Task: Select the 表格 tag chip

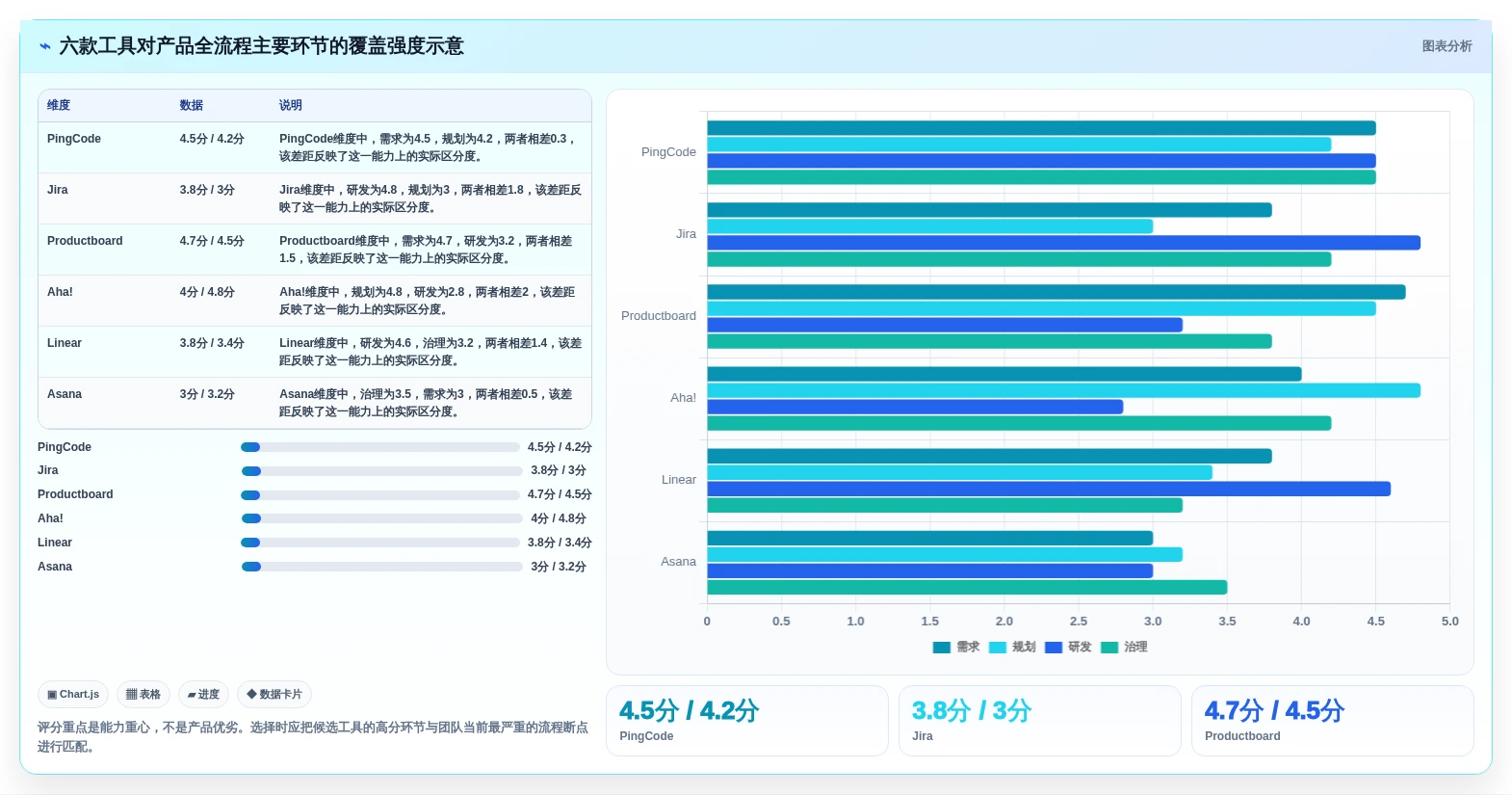Action: (143, 694)
